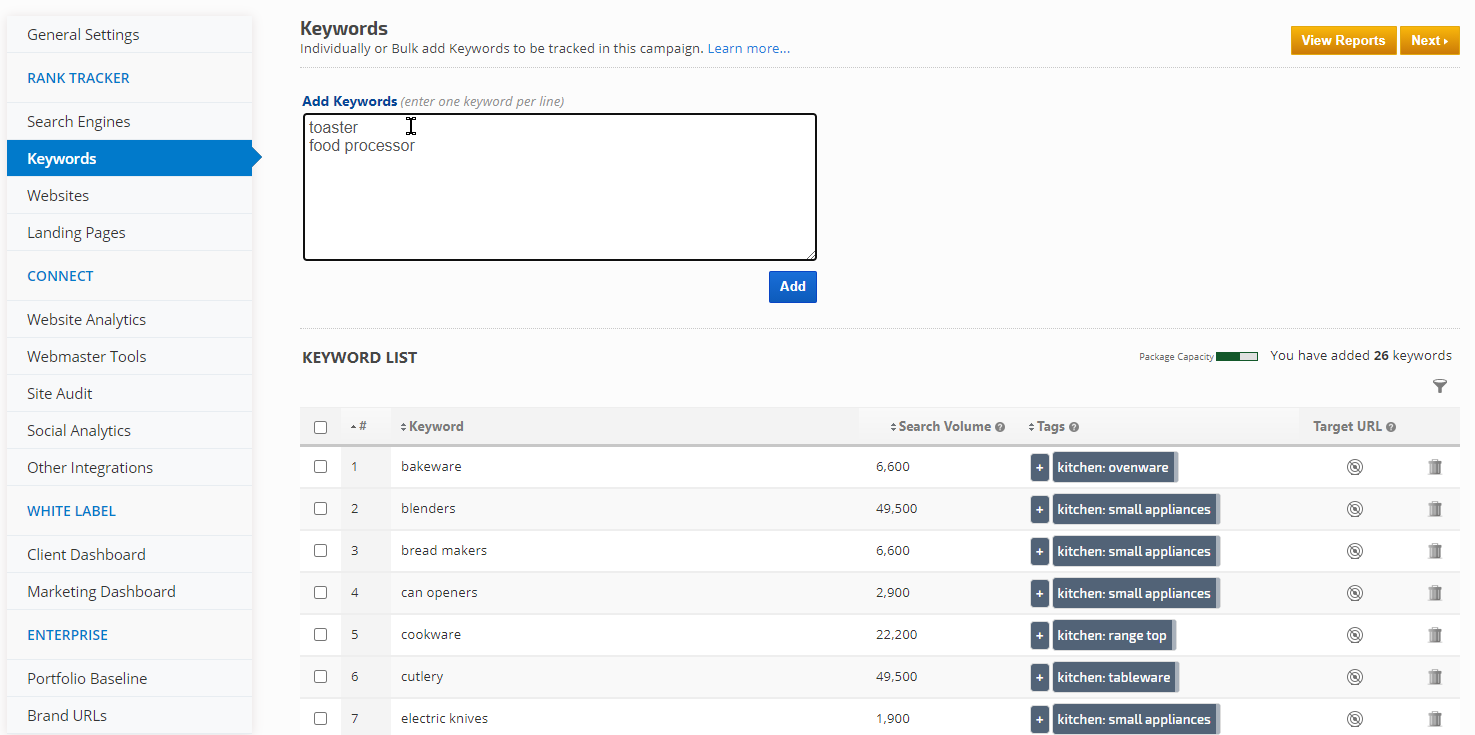
Task: Click the Search Volume help question icon
Action: [x=1000, y=427]
